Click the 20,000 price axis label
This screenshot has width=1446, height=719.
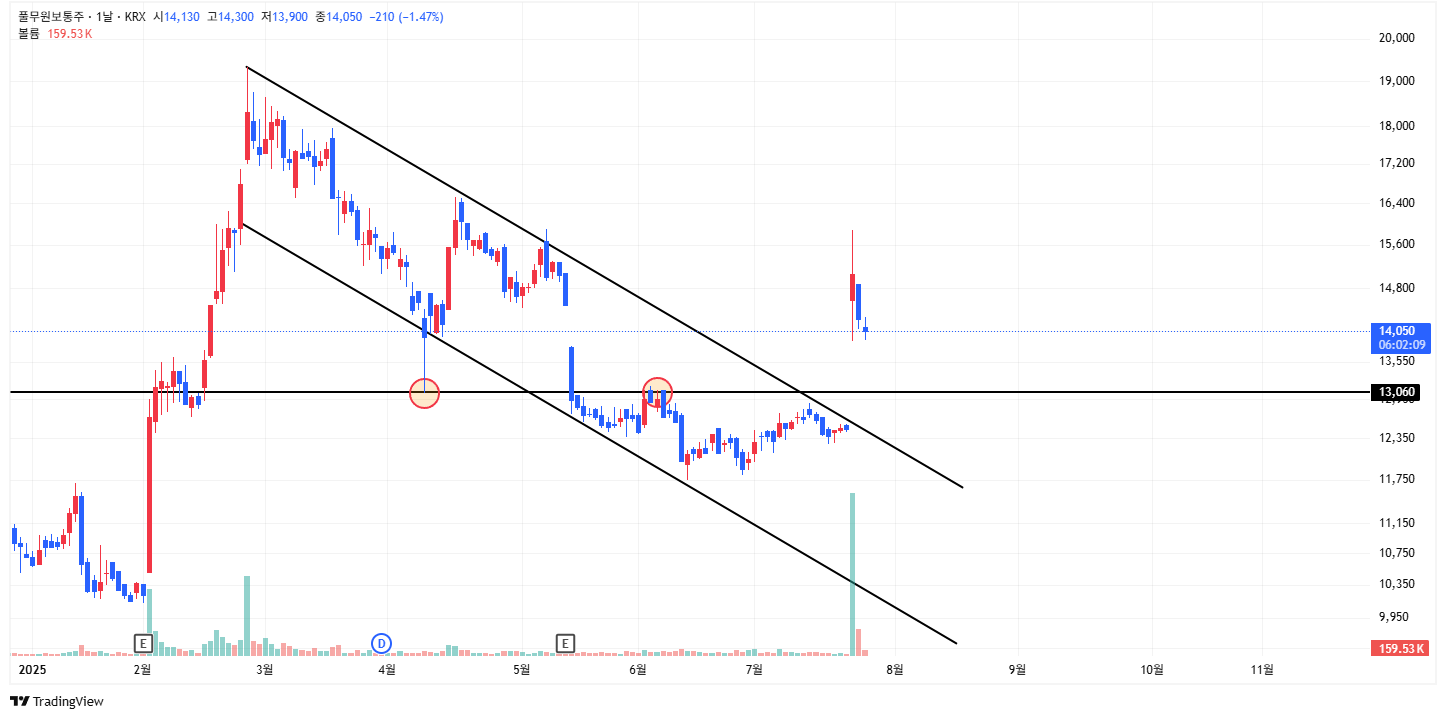click(x=1397, y=38)
